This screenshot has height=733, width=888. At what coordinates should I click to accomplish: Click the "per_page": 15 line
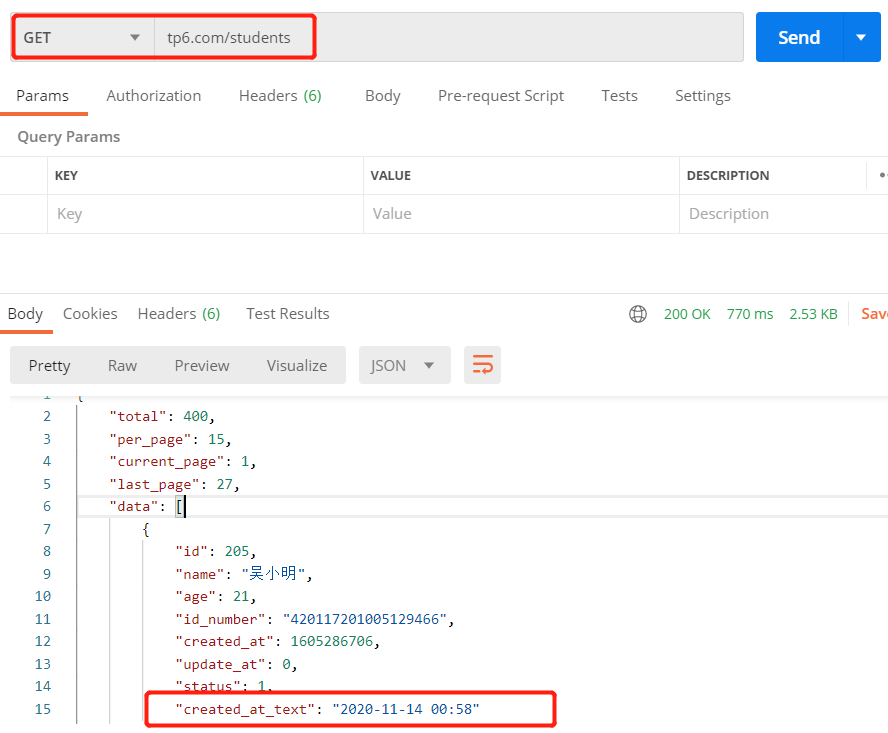pyautogui.click(x=170, y=439)
